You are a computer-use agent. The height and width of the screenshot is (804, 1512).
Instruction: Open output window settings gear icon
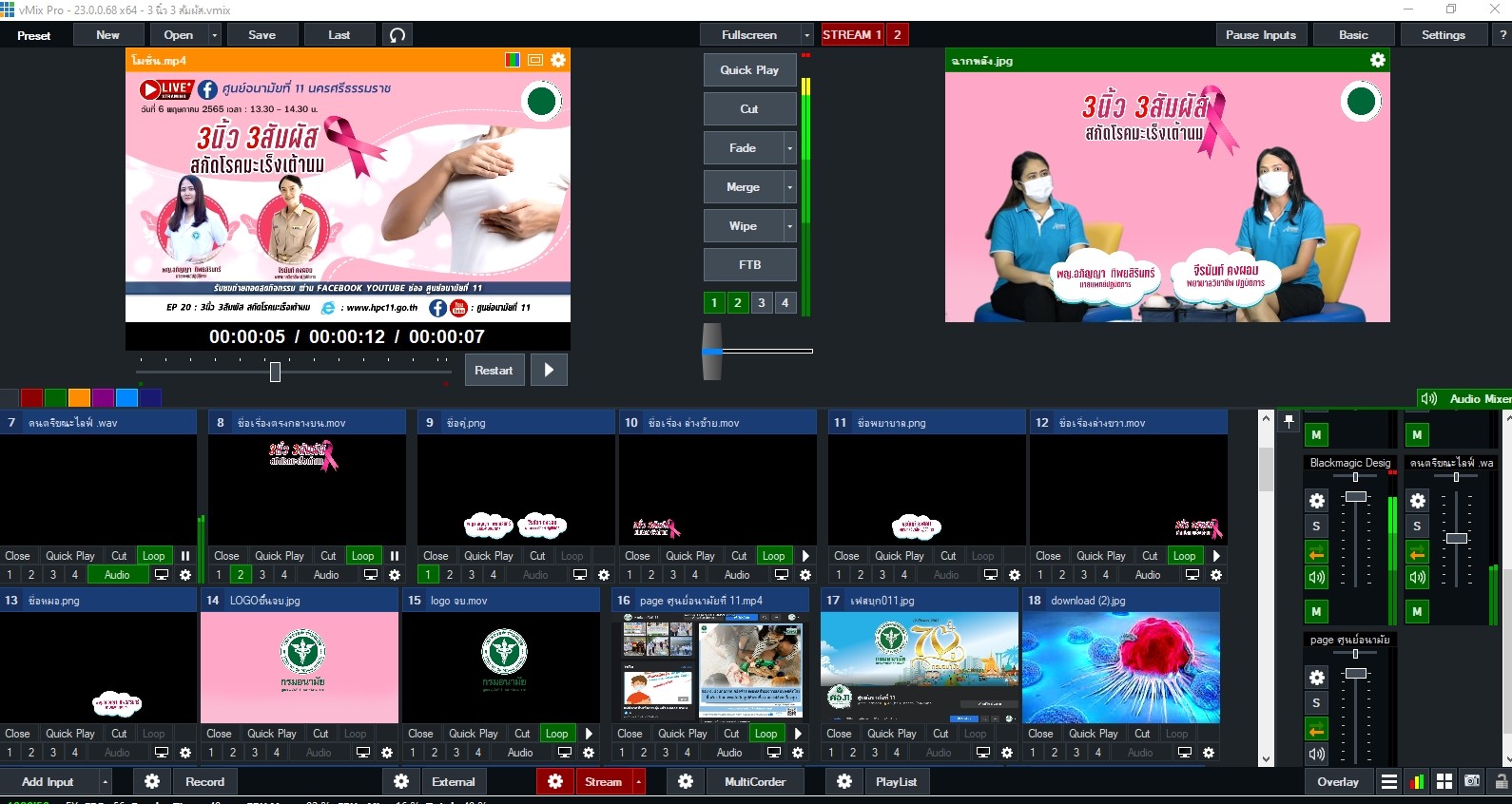pyautogui.click(x=1377, y=60)
